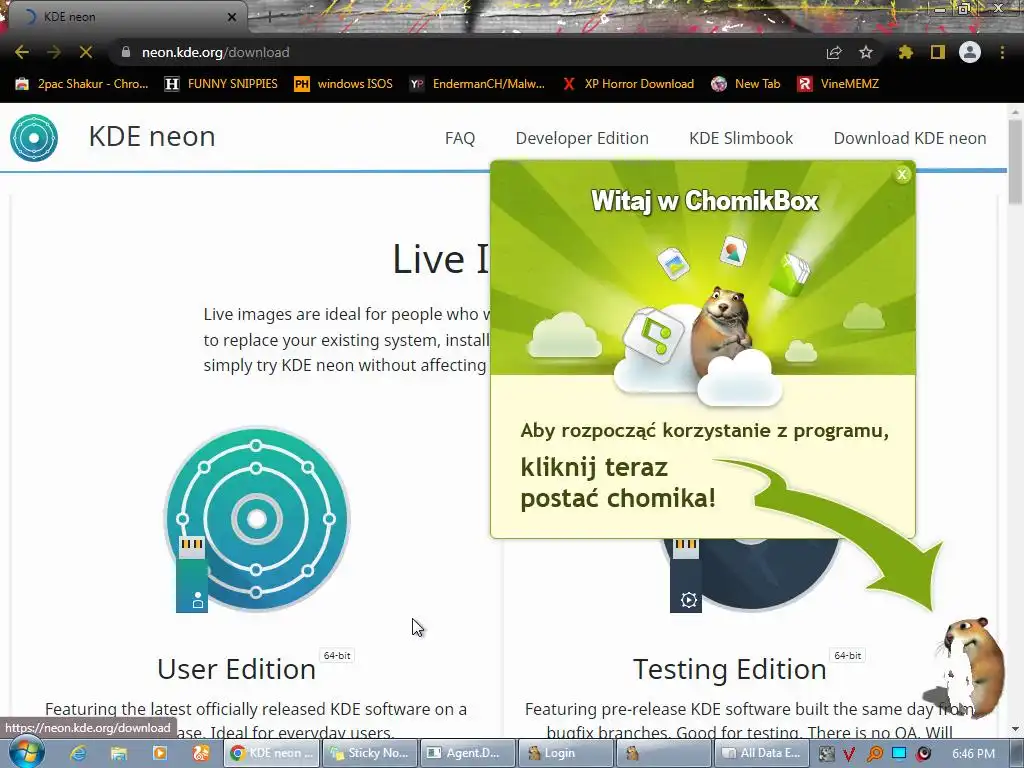Switch to All Data E... taskbar button

(762, 753)
